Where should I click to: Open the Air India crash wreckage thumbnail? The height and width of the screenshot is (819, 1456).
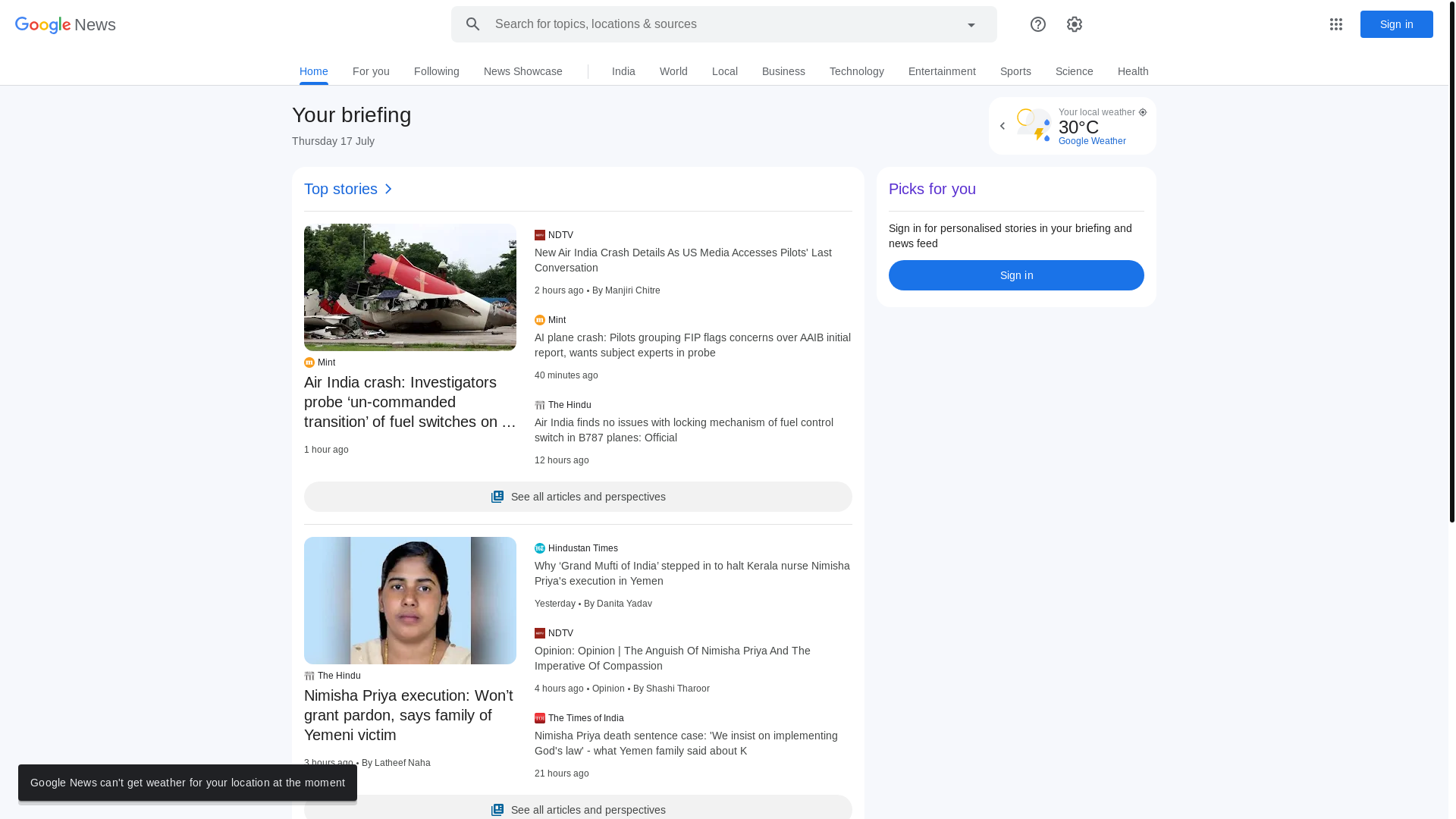point(410,287)
